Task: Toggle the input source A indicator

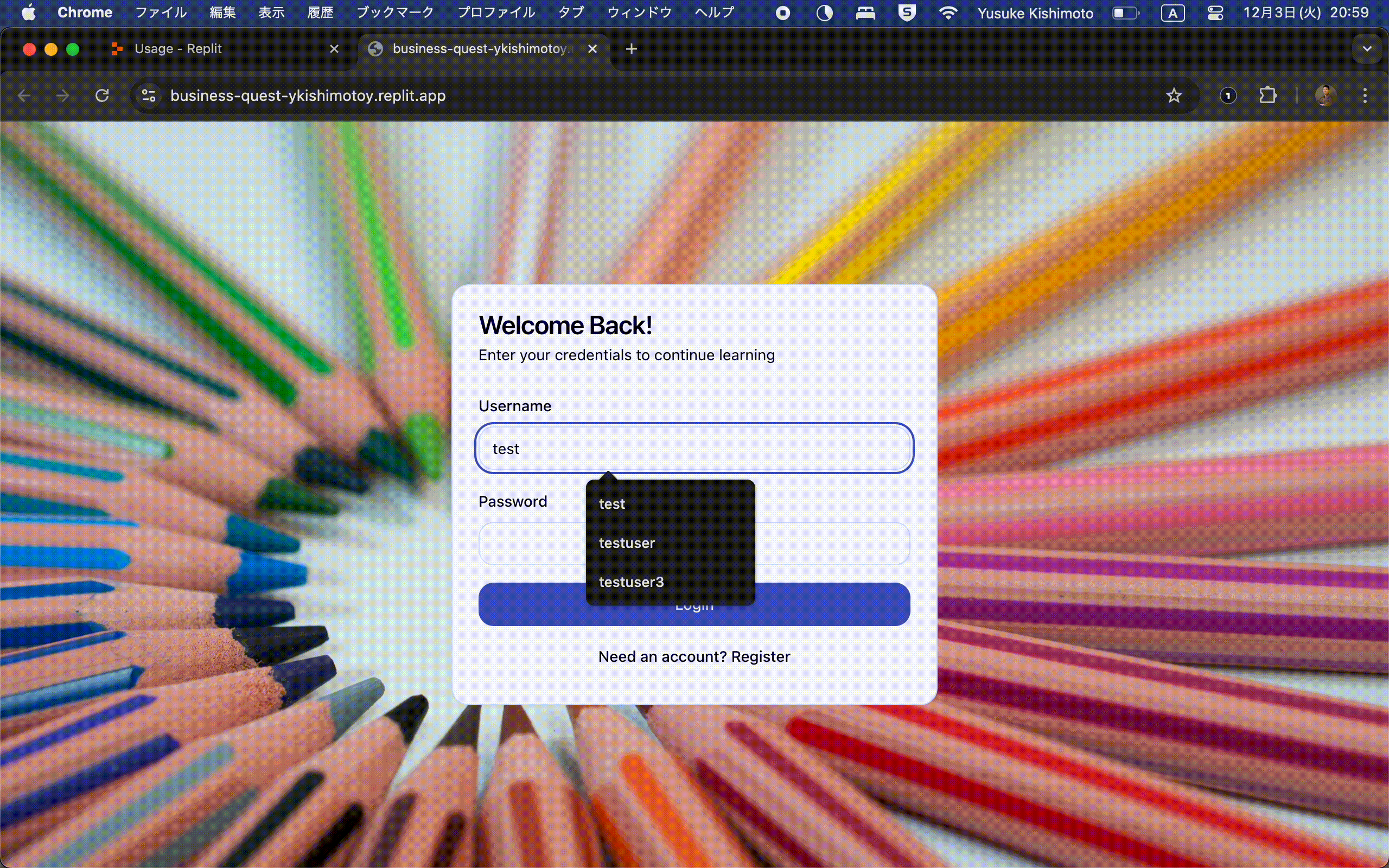Action: tap(1172, 12)
